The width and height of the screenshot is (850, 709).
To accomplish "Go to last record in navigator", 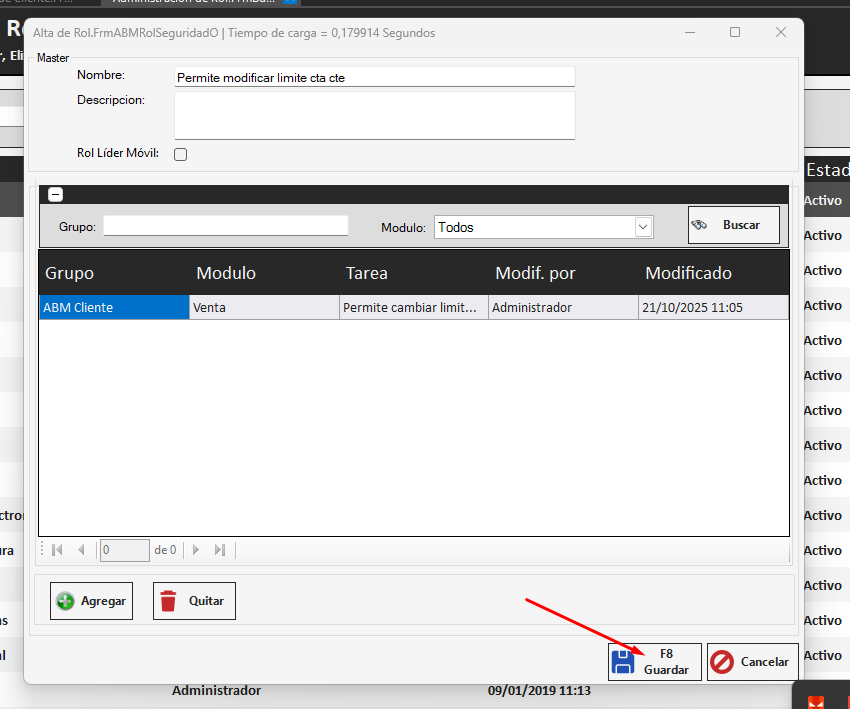I will coord(220,550).
